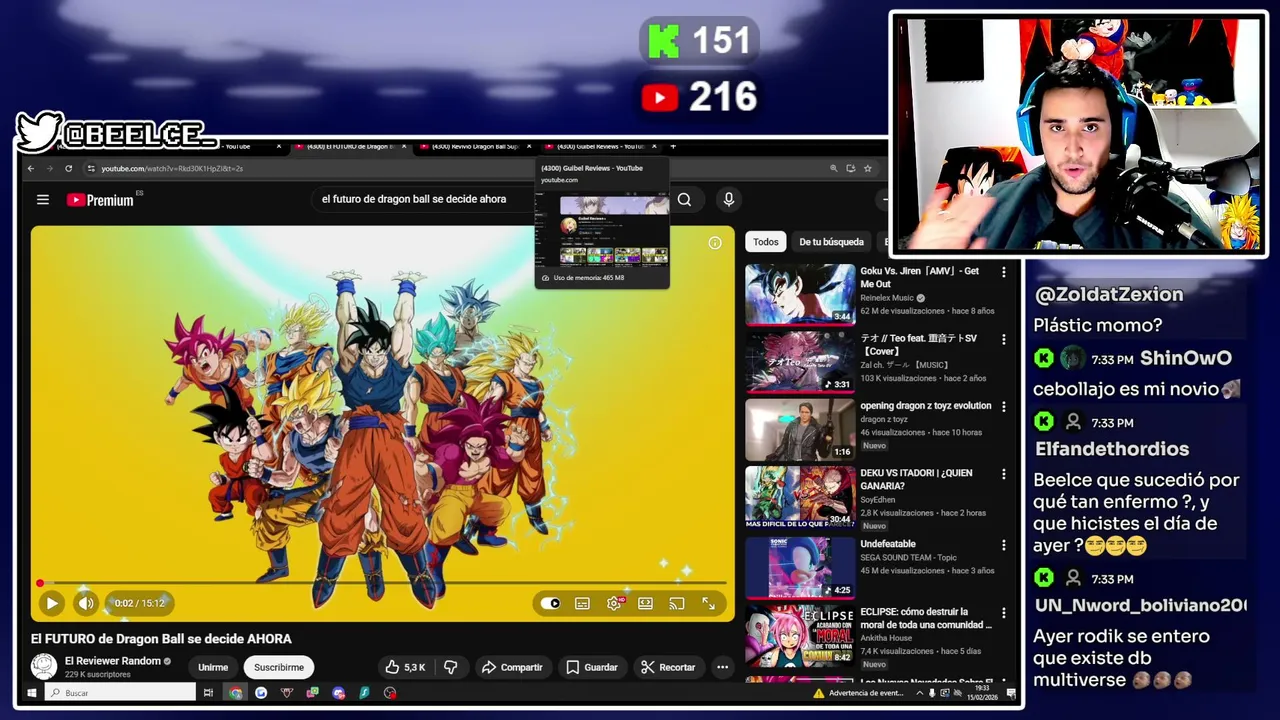
Task: Show video info card icon
Action: pyautogui.click(x=715, y=243)
